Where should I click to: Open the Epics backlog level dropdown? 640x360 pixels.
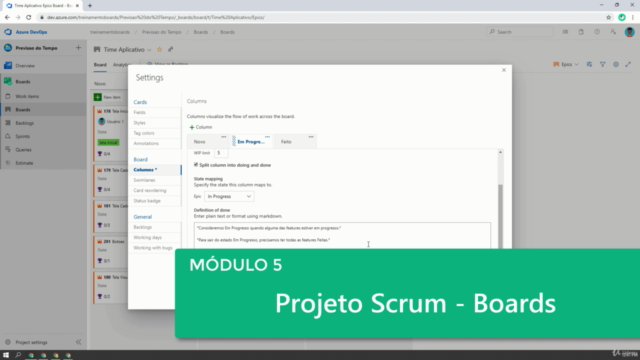point(566,64)
